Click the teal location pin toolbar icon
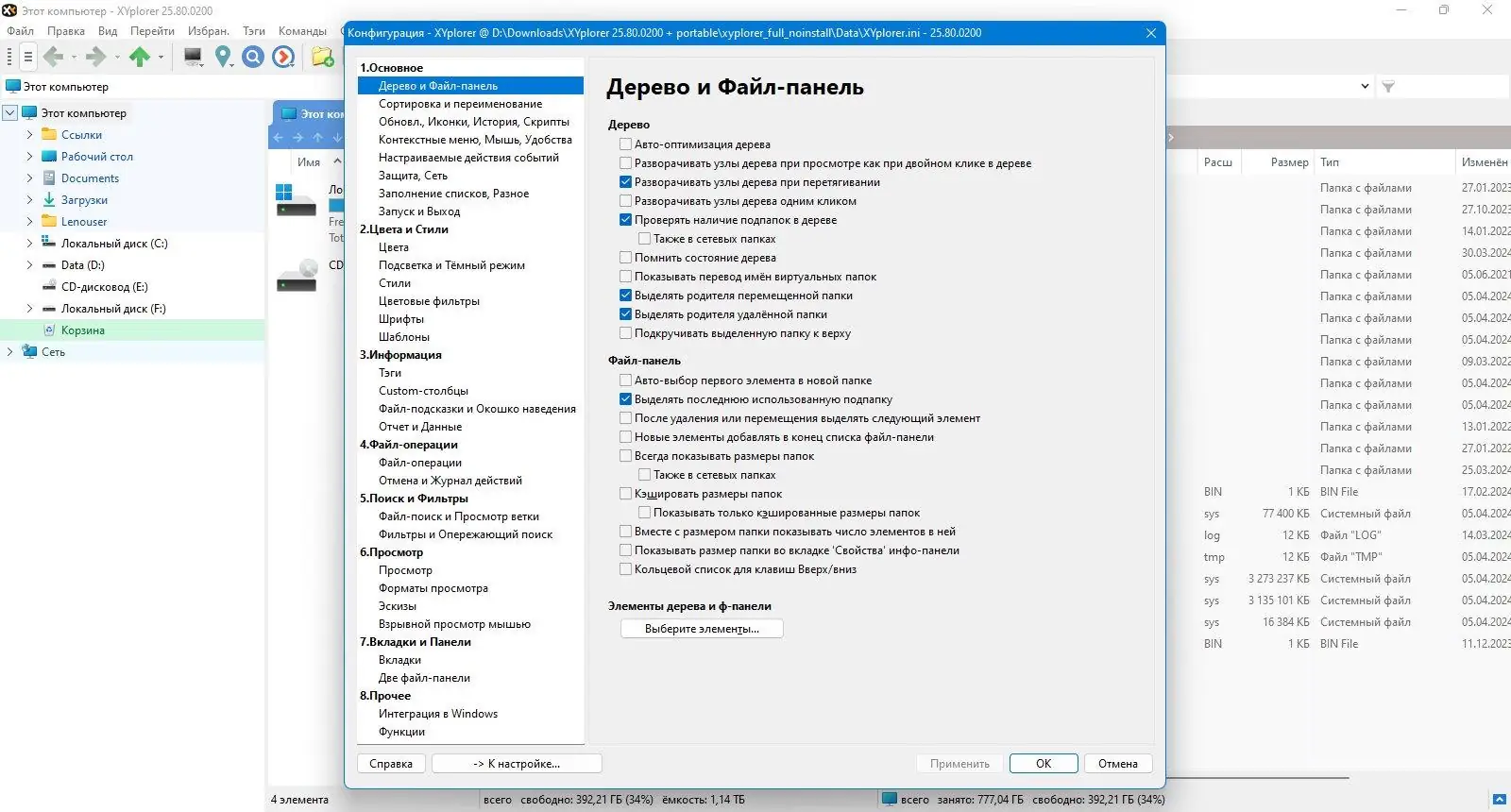The width and height of the screenshot is (1511, 812). [x=223, y=58]
